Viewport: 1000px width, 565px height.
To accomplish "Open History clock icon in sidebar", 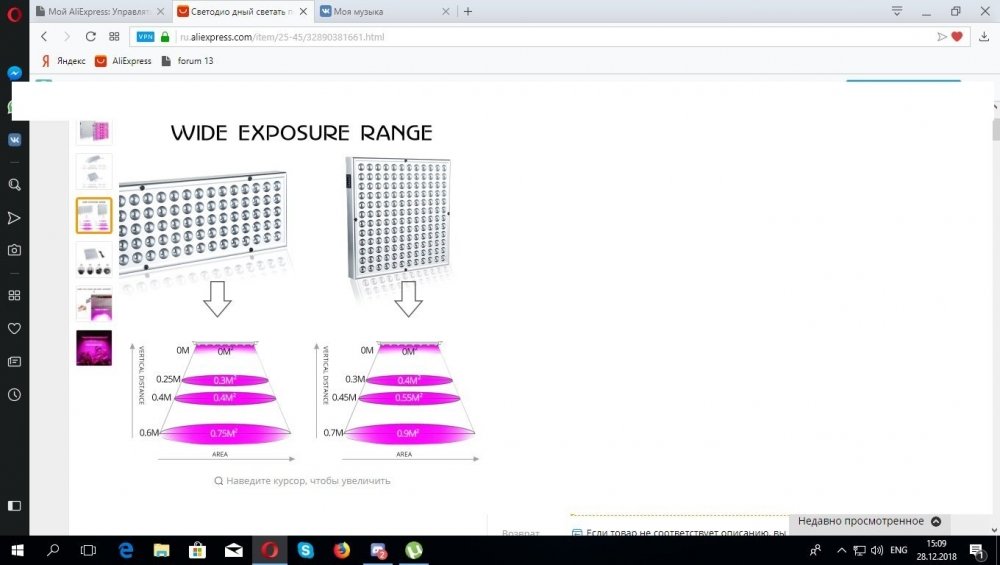I will coord(14,395).
